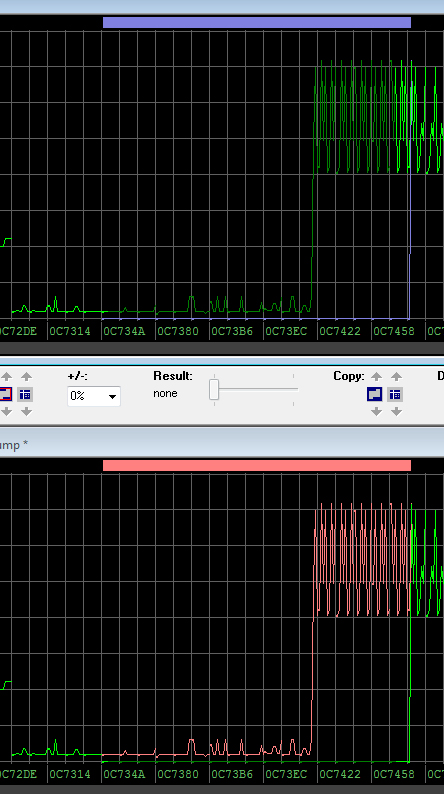Click address 0C73B6 on upper graph axis
Viewport: 444px width, 794px height.
[x=232, y=331]
